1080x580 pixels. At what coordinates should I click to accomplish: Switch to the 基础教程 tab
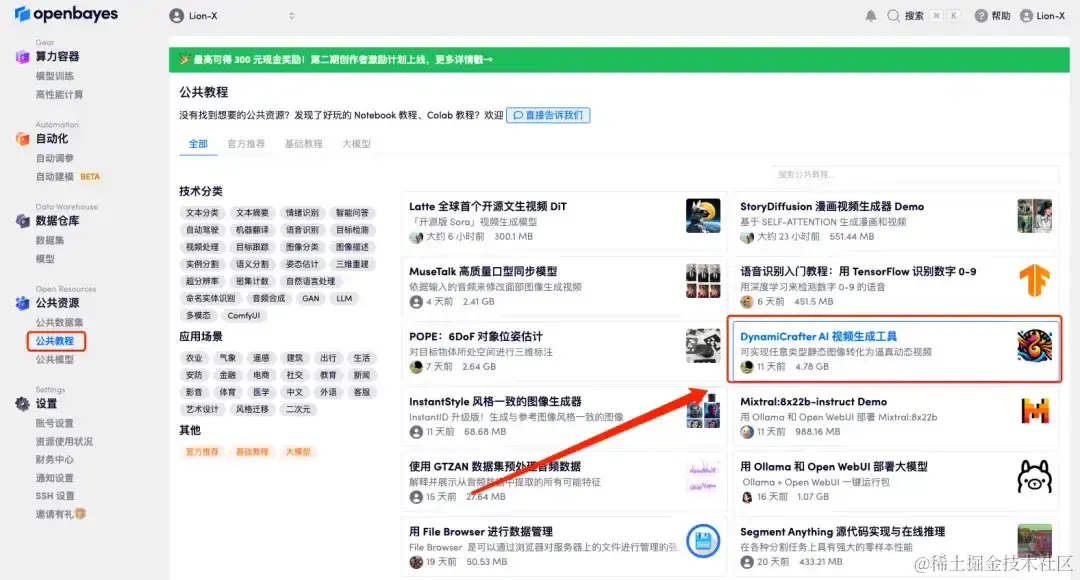(304, 143)
